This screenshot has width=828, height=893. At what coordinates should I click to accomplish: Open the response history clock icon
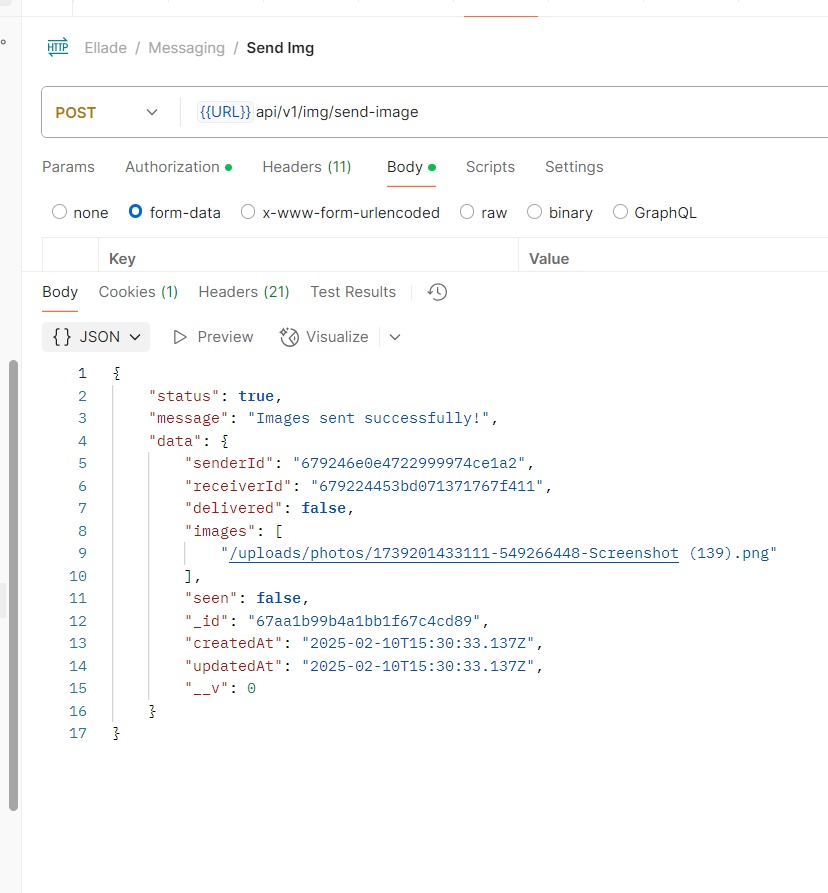pyautogui.click(x=437, y=292)
